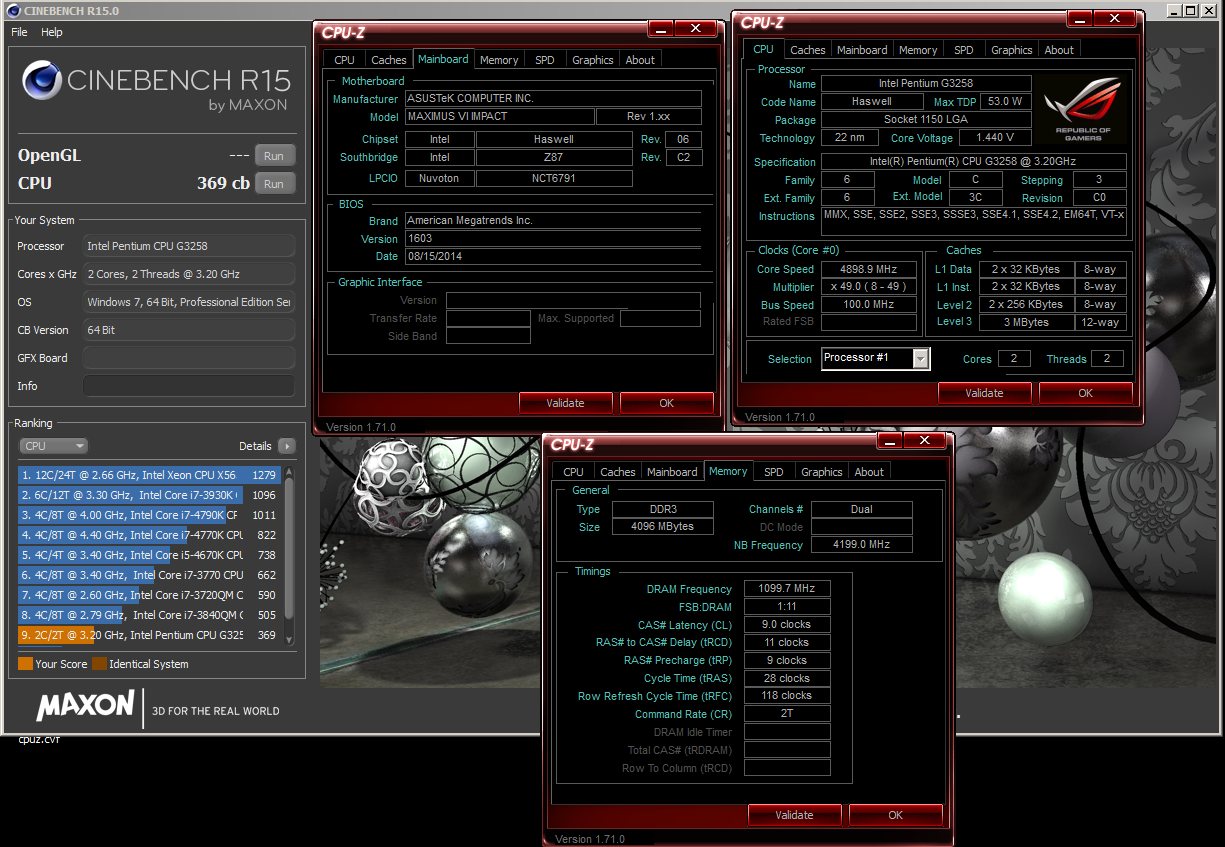The width and height of the screenshot is (1225, 847).
Task: Click OK in Mainboard CPU-Z window
Action: (667, 403)
